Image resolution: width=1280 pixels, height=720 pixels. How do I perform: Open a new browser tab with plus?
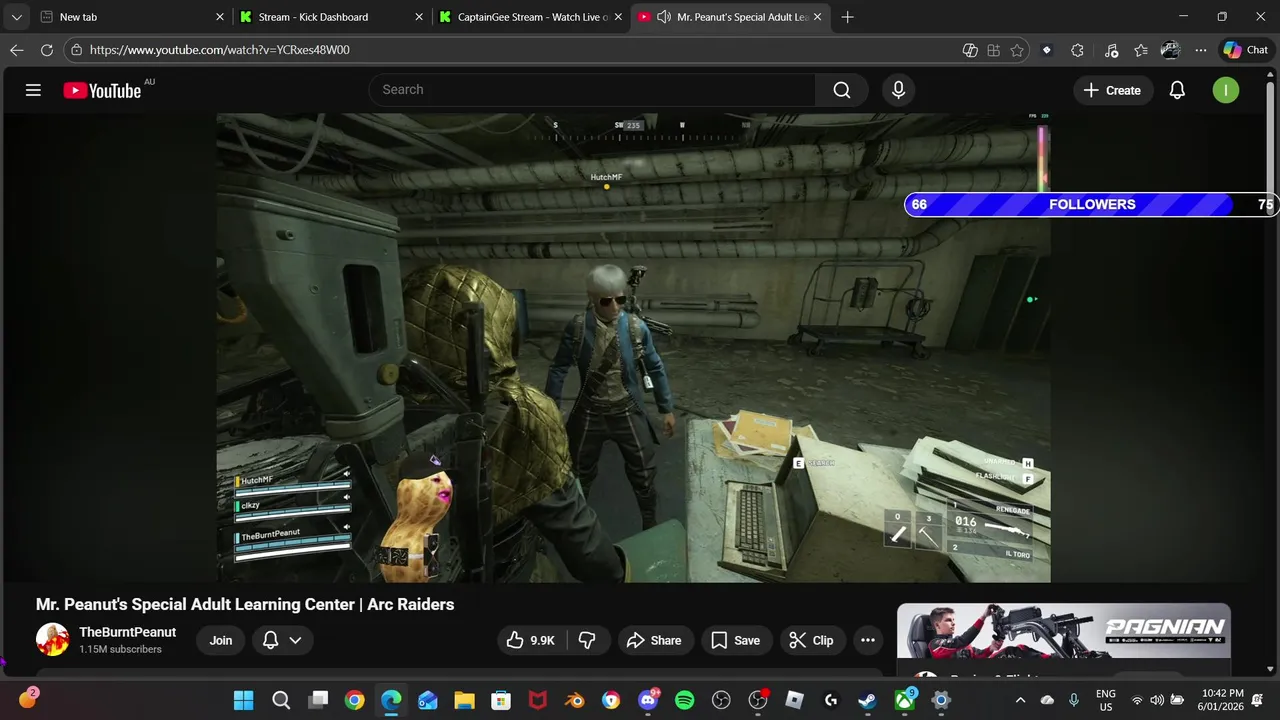tap(848, 17)
